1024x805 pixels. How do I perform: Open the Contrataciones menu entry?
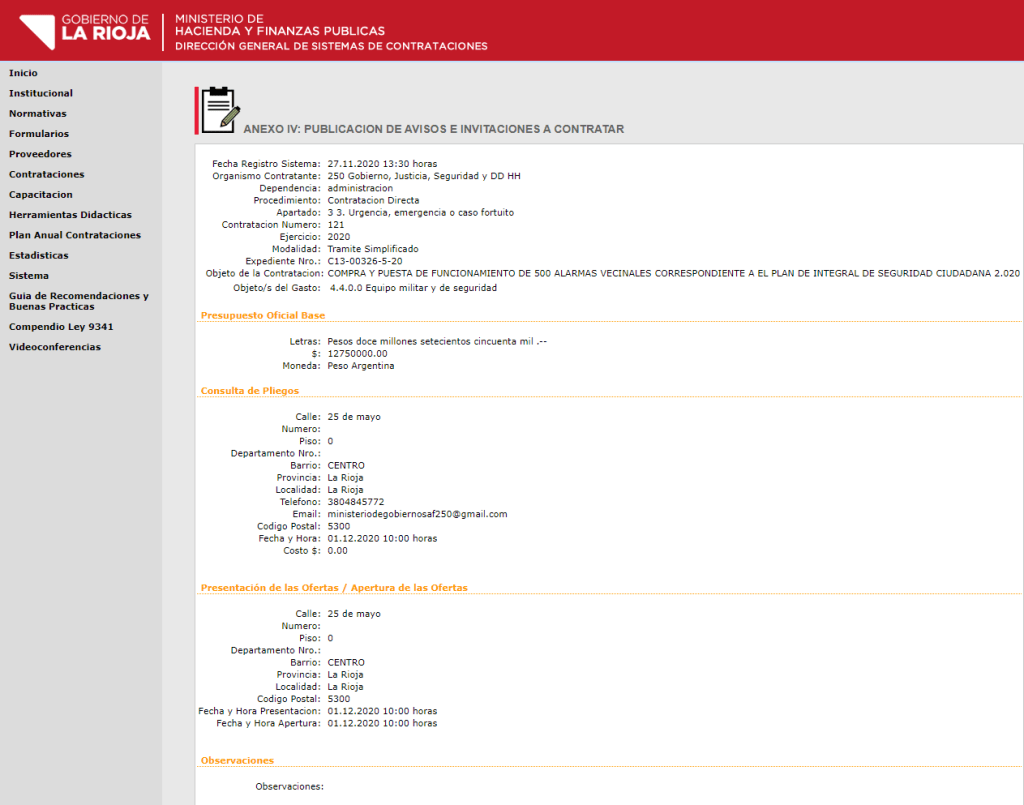pos(46,174)
